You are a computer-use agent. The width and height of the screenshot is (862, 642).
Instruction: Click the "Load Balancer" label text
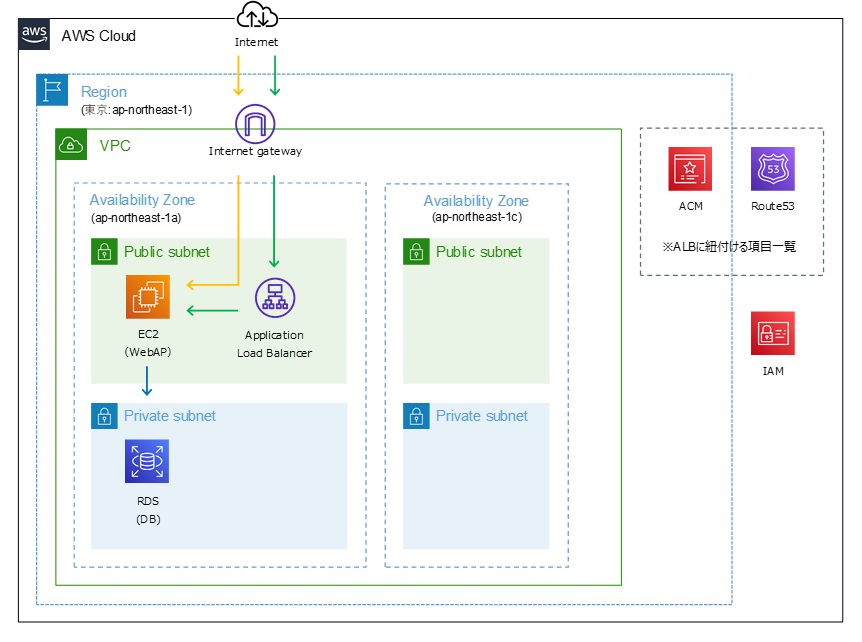[274, 353]
